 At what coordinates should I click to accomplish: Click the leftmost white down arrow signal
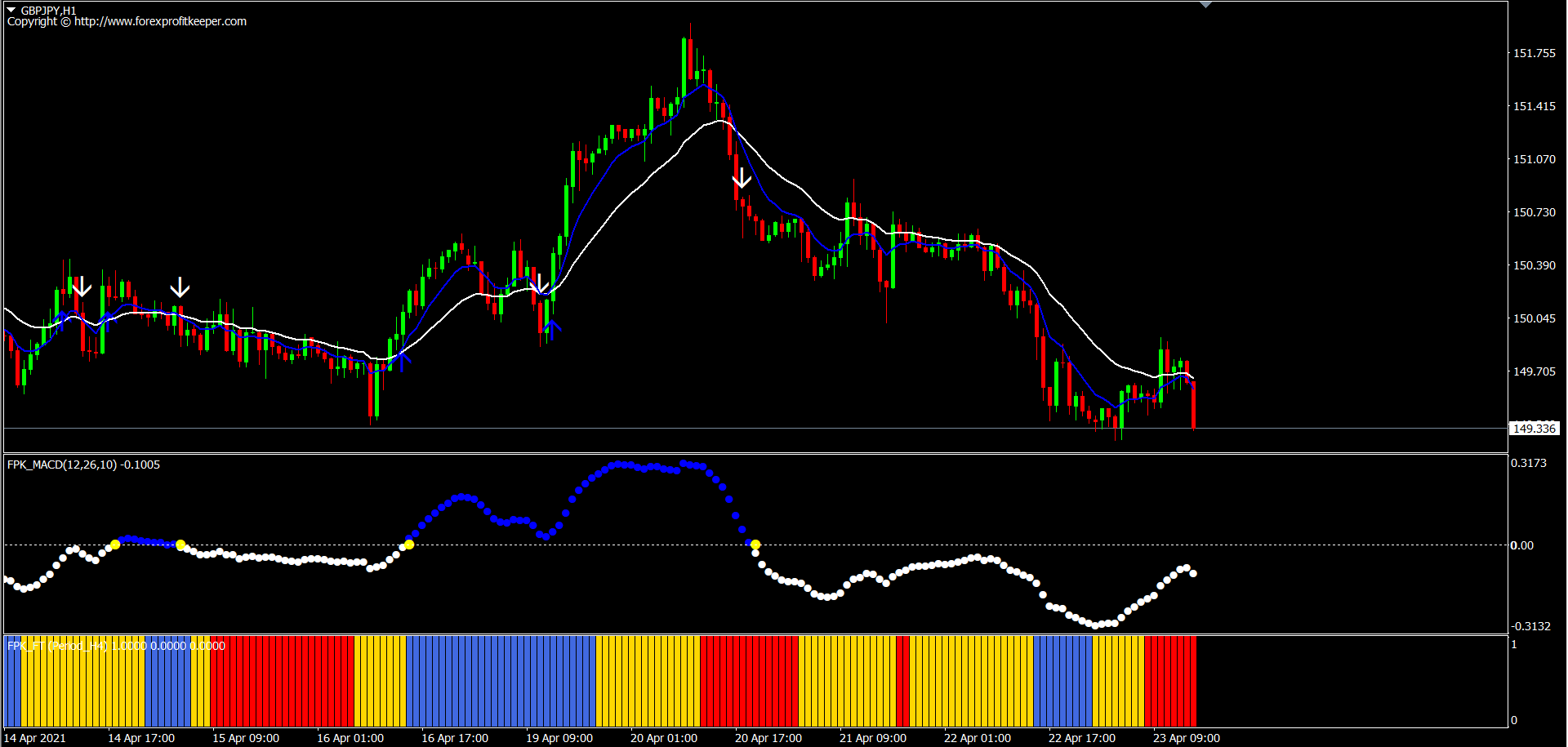(82, 287)
